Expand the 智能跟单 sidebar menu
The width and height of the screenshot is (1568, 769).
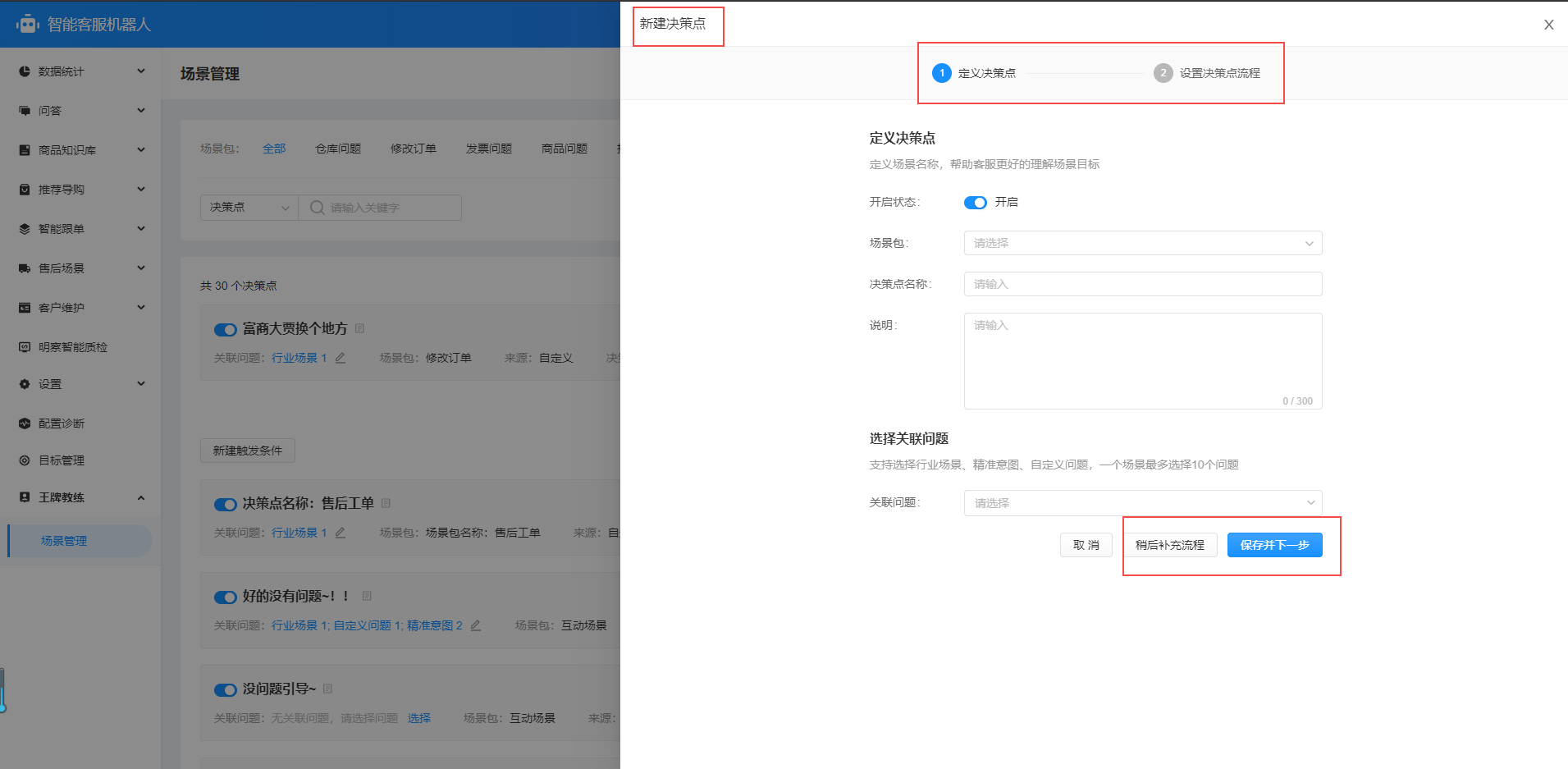pos(141,229)
